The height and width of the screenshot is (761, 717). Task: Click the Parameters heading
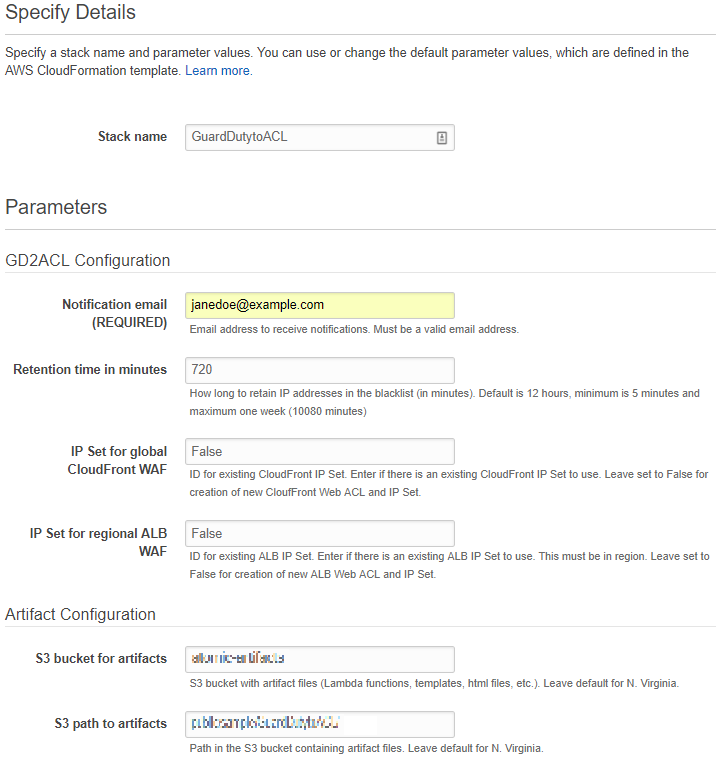tap(56, 207)
